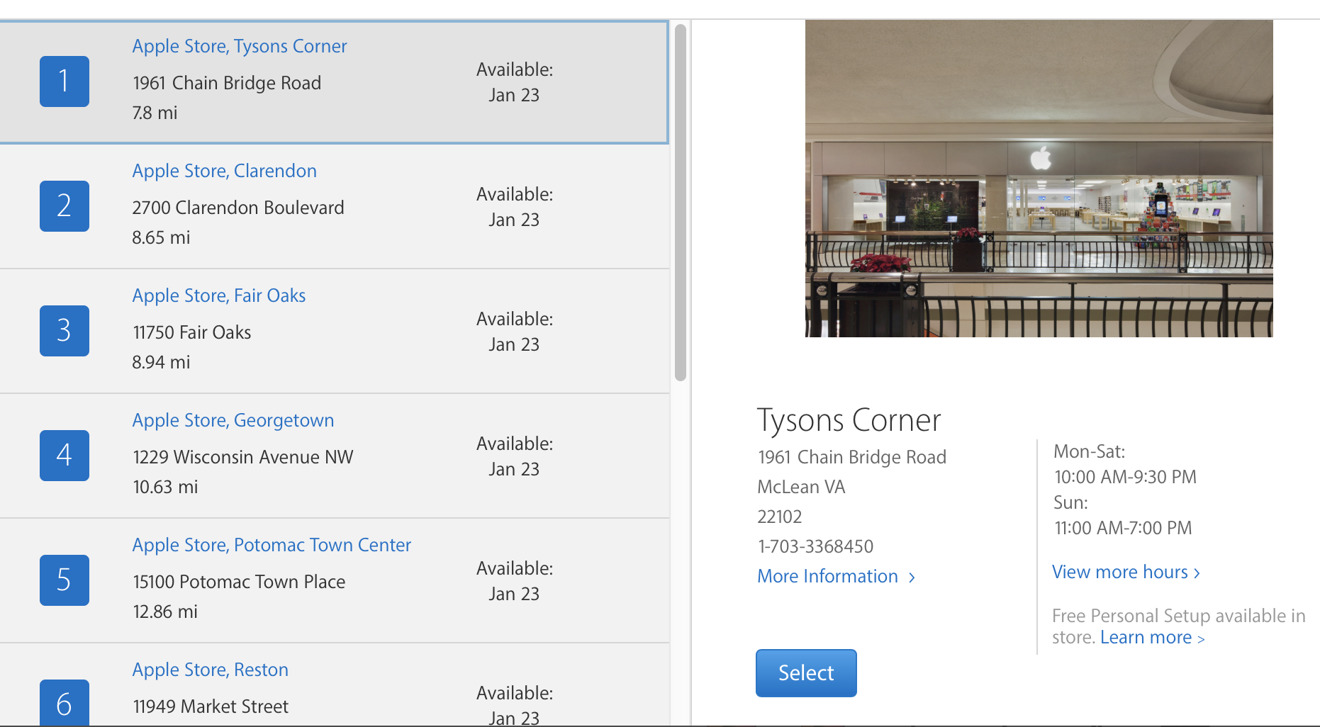Click Available Jan 23 in Fair Oaks row
The height and width of the screenshot is (727, 1320).
tap(514, 331)
